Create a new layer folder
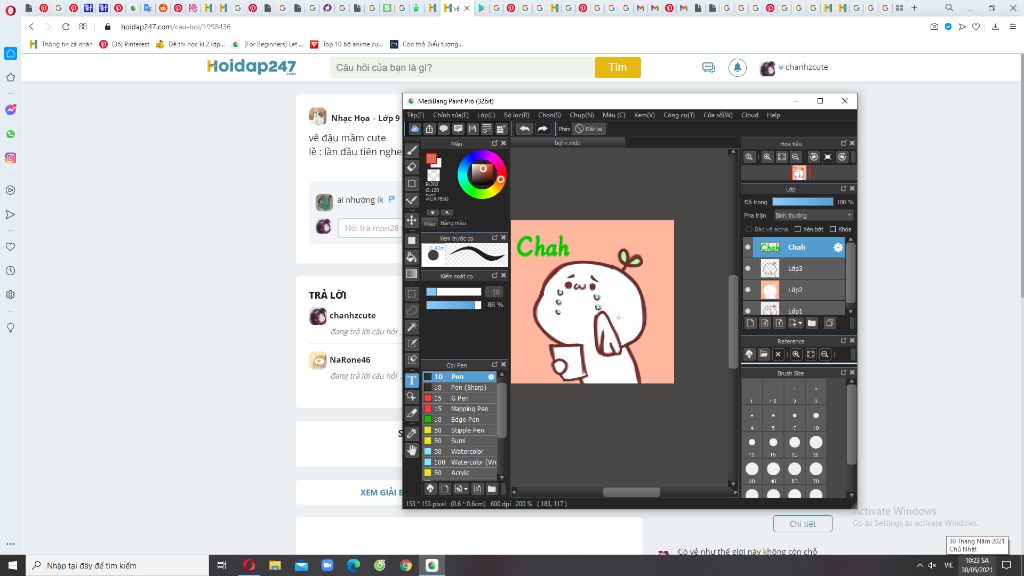The image size is (1024, 576). pyautogui.click(x=812, y=323)
